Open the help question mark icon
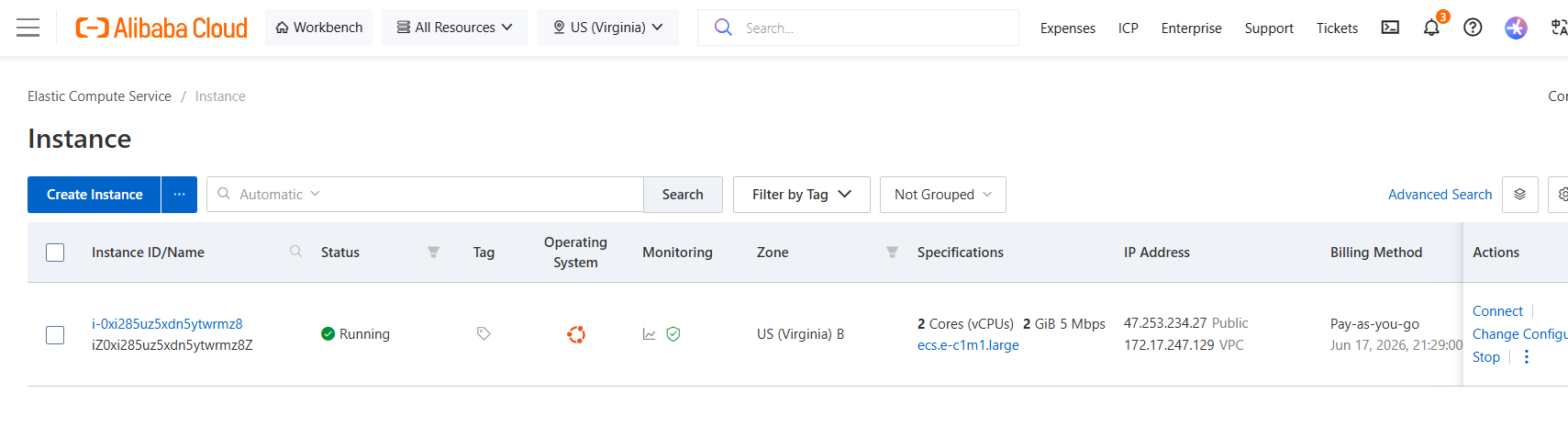Image resolution: width=1568 pixels, height=427 pixels. (1473, 28)
